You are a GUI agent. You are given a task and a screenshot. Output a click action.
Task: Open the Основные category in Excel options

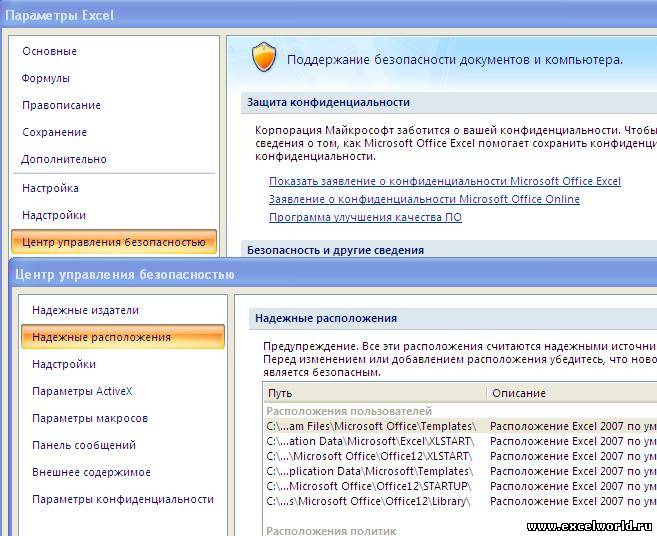point(49,51)
